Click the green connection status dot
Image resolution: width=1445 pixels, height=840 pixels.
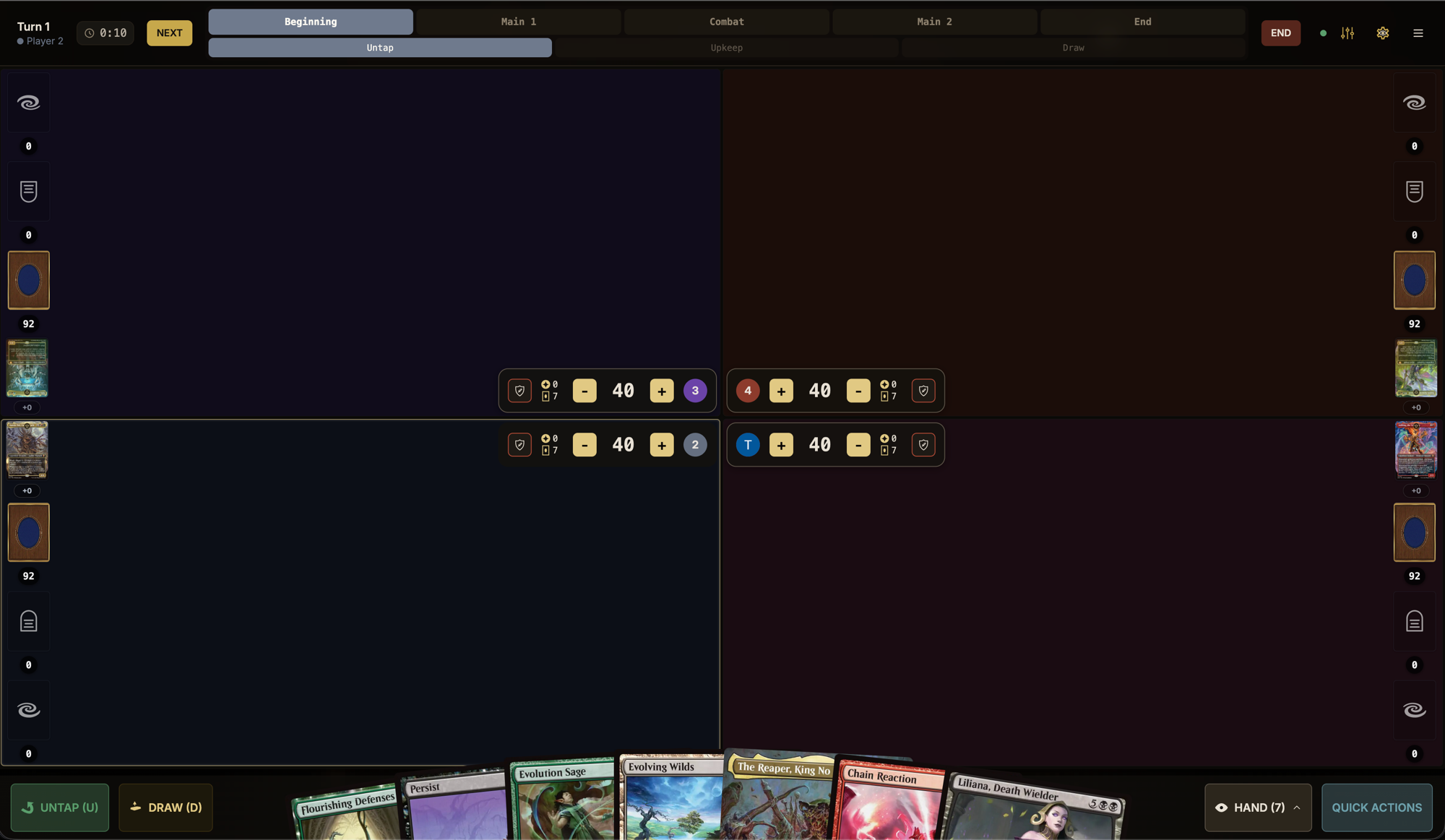click(1322, 33)
